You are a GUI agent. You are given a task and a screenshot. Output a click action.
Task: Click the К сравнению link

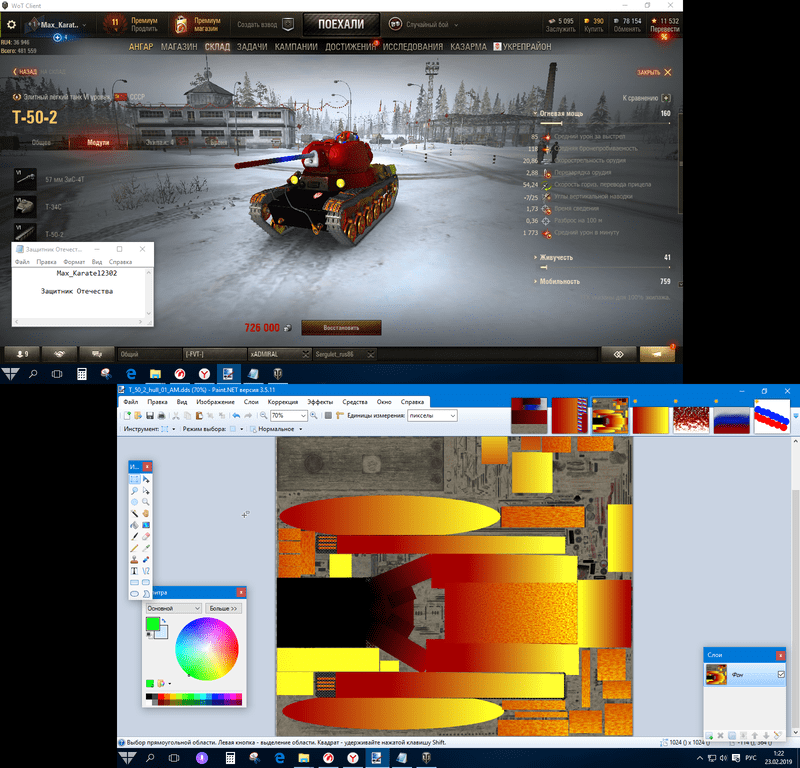(646, 98)
